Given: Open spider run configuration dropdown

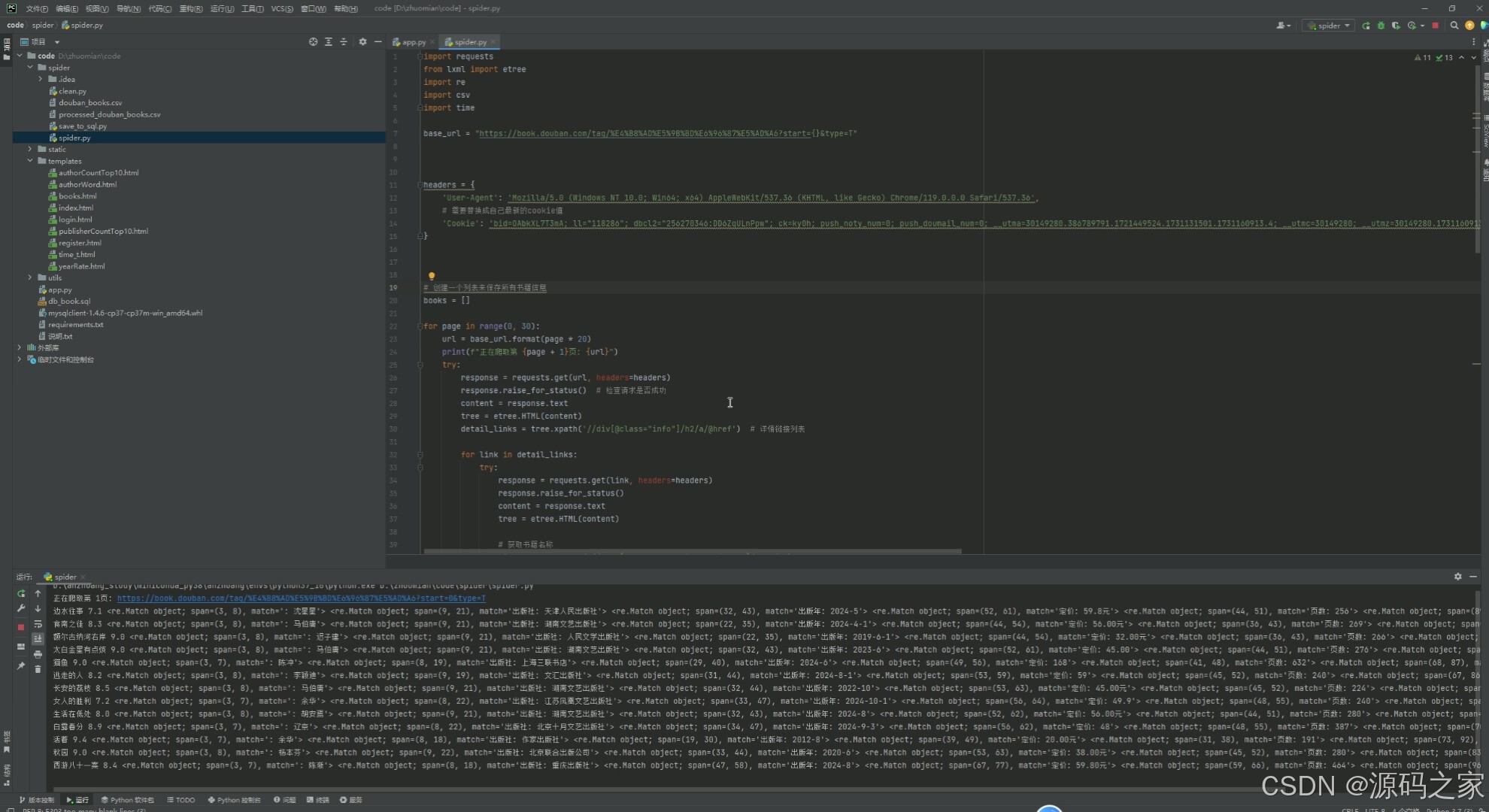Looking at the screenshot, I should coord(1330,26).
